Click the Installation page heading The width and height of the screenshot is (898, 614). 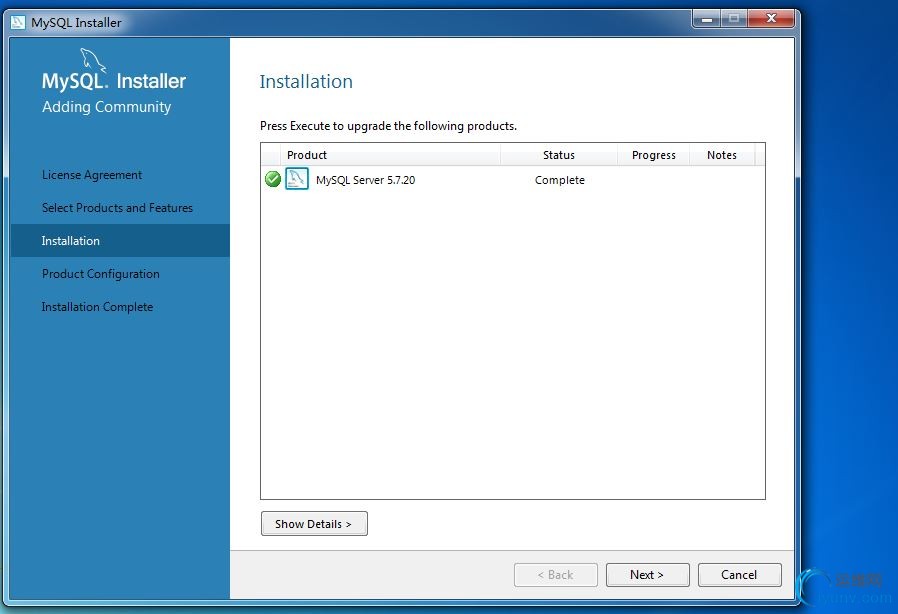[306, 81]
